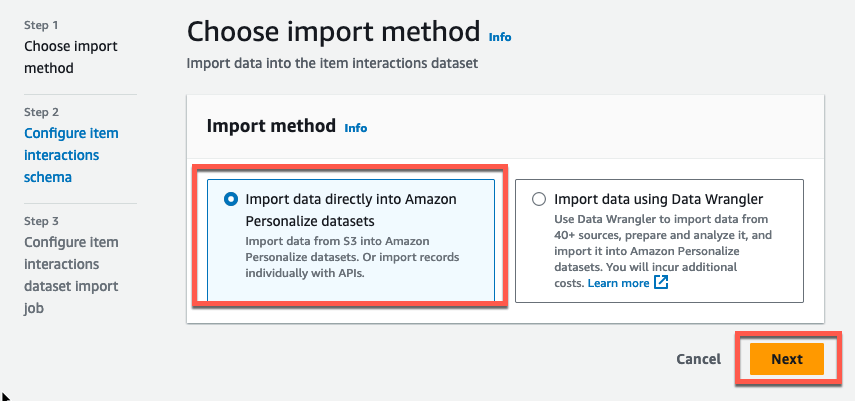Select Choose import method step in sidebar
The image size is (855, 401).
click(70, 57)
